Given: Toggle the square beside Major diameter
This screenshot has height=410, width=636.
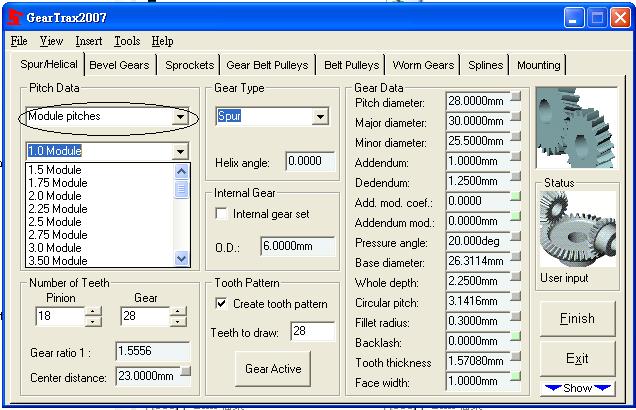Looking at the screenshot, I should pyautogui.click(x=516, y=116).
